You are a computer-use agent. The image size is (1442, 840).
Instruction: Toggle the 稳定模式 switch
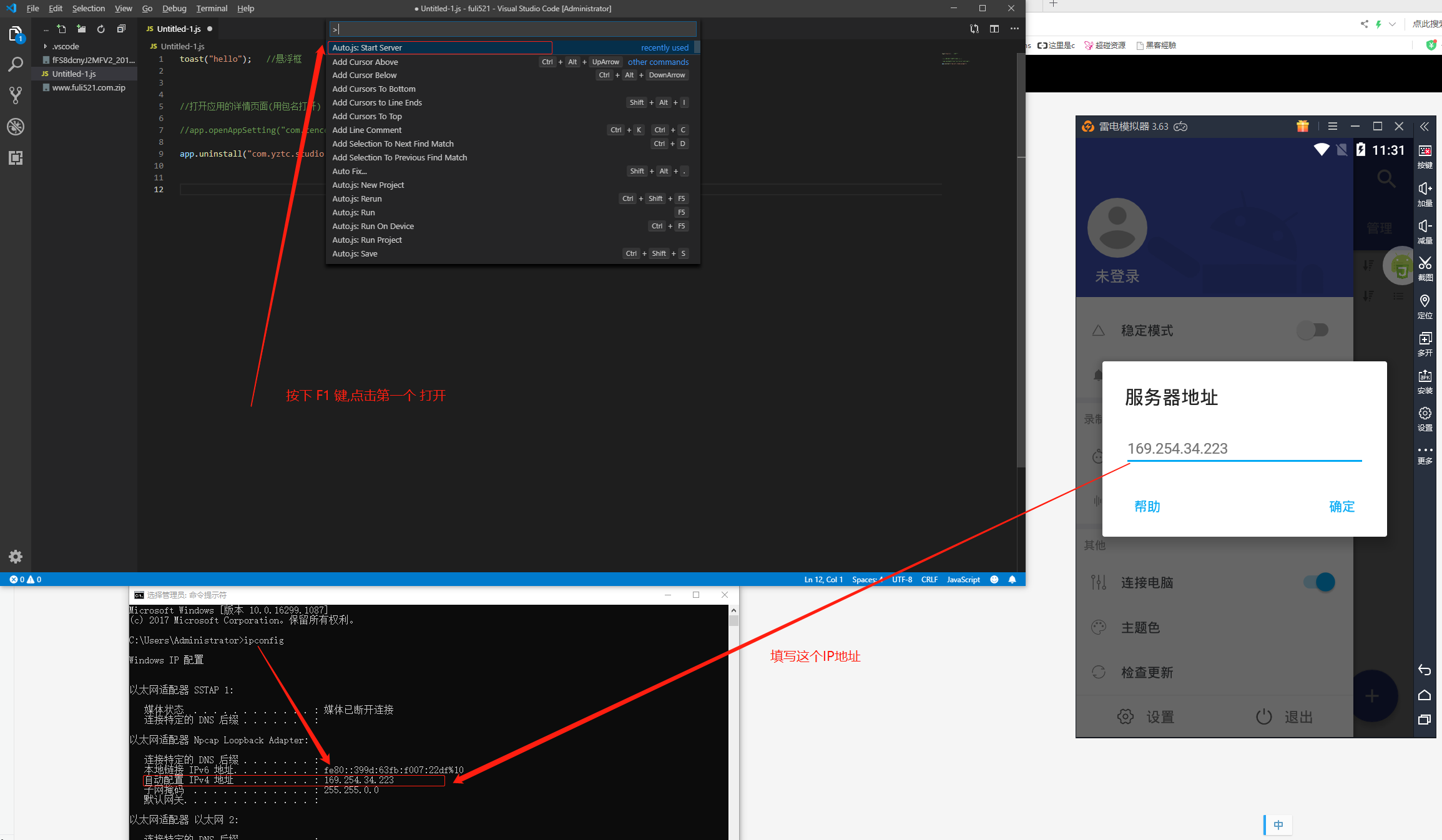pyautogui.click(x=1313, y=330)
